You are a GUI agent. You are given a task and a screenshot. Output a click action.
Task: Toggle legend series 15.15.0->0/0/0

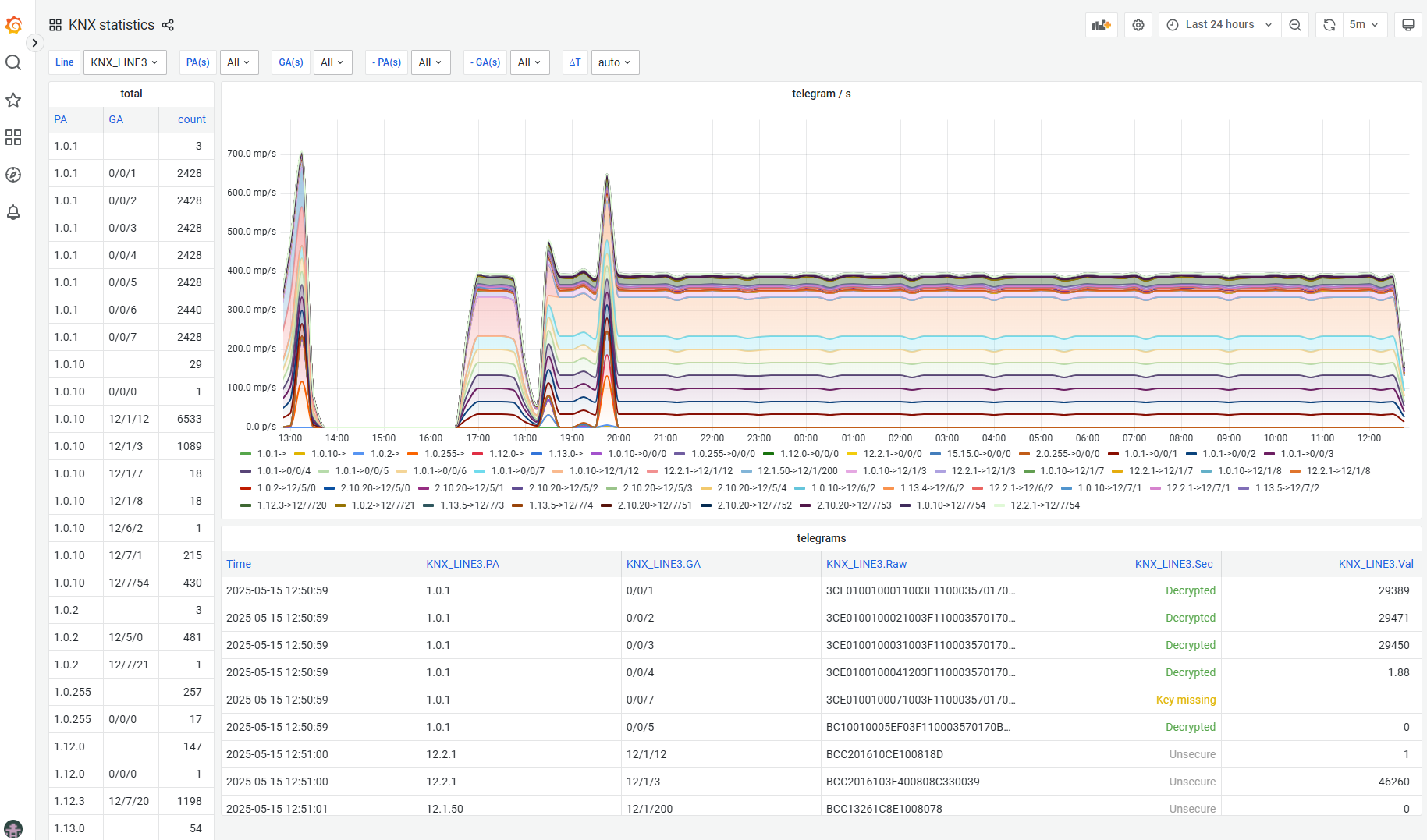(x=978, y=454)
